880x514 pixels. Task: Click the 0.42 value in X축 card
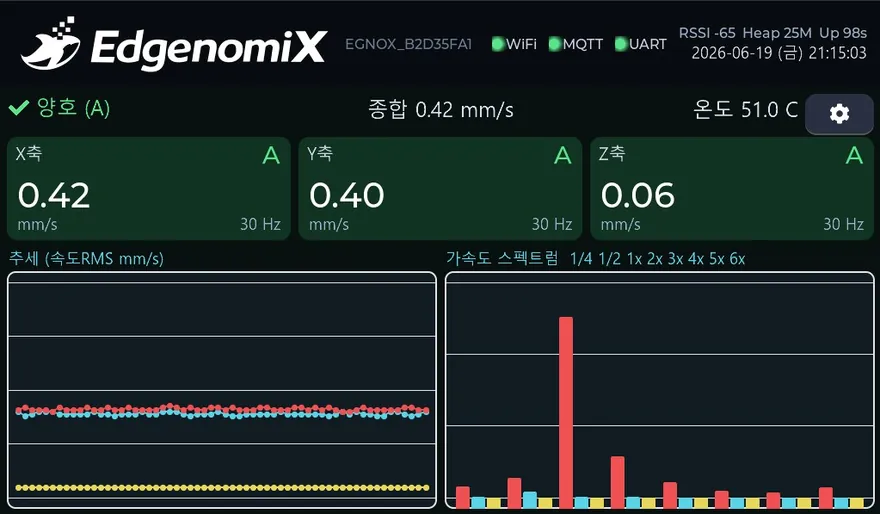(54, 195)
